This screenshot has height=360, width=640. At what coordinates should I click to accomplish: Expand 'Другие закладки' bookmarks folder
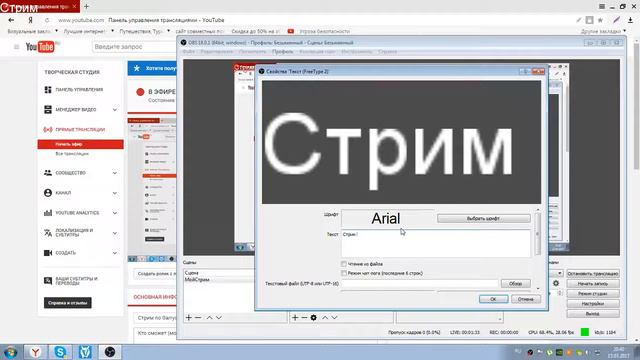tap(603, 31)
